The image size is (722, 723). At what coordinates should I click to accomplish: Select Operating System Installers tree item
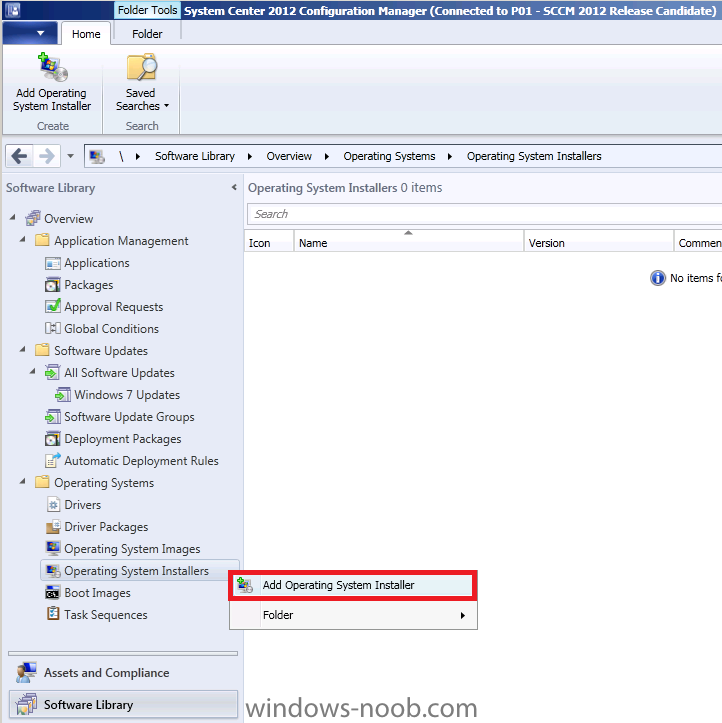pos(140,570)
